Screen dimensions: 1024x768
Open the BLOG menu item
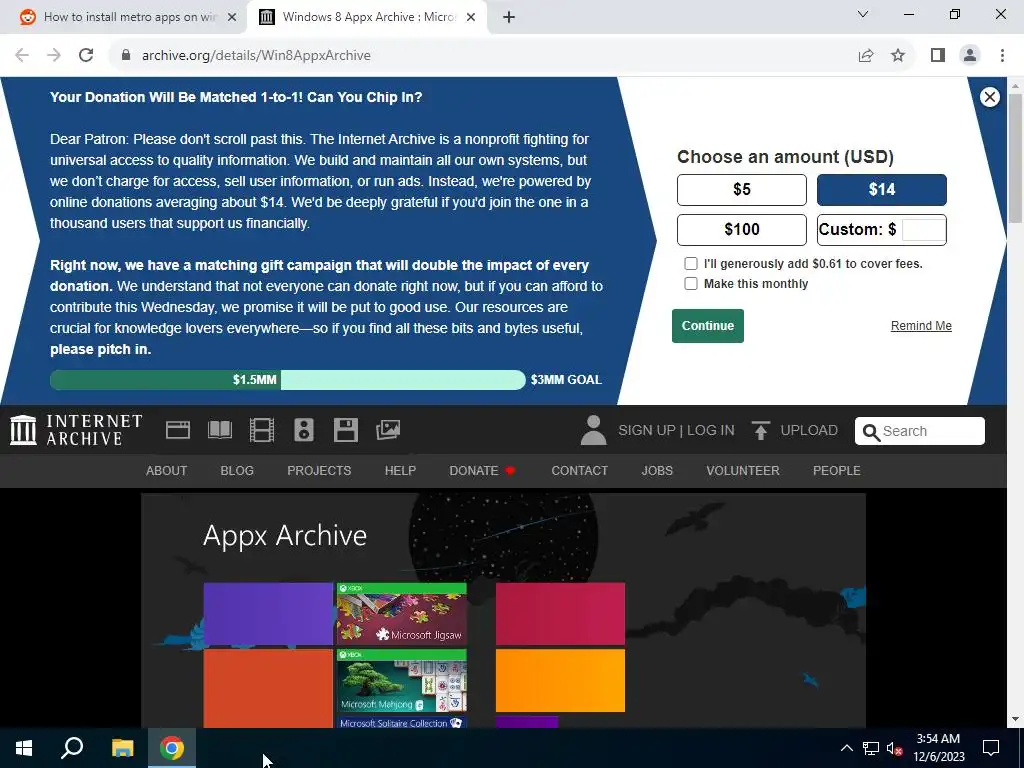pyautogui.click(x=237, y=471)
